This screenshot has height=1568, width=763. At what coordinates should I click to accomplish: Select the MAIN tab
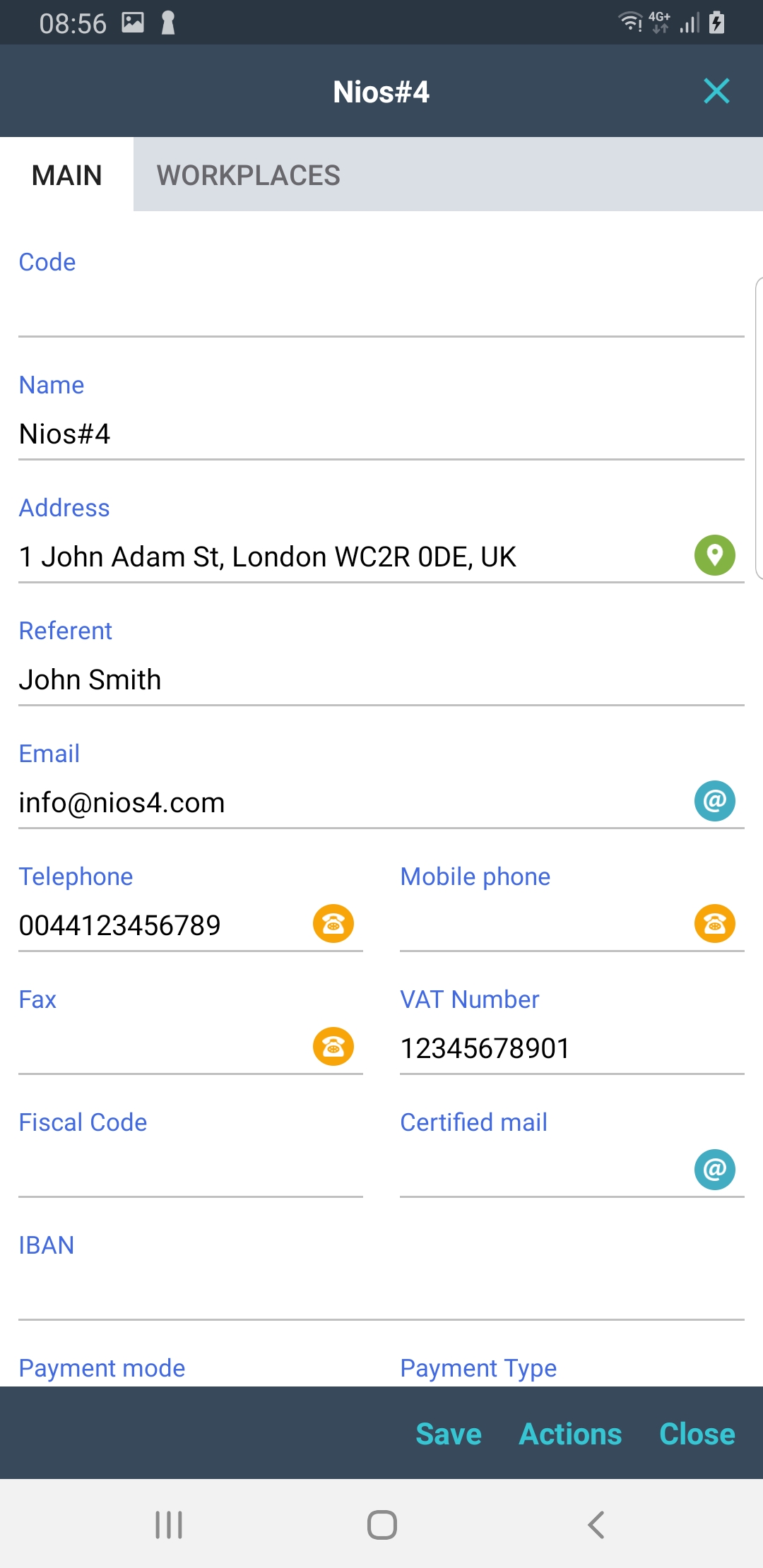coord(67,175)
